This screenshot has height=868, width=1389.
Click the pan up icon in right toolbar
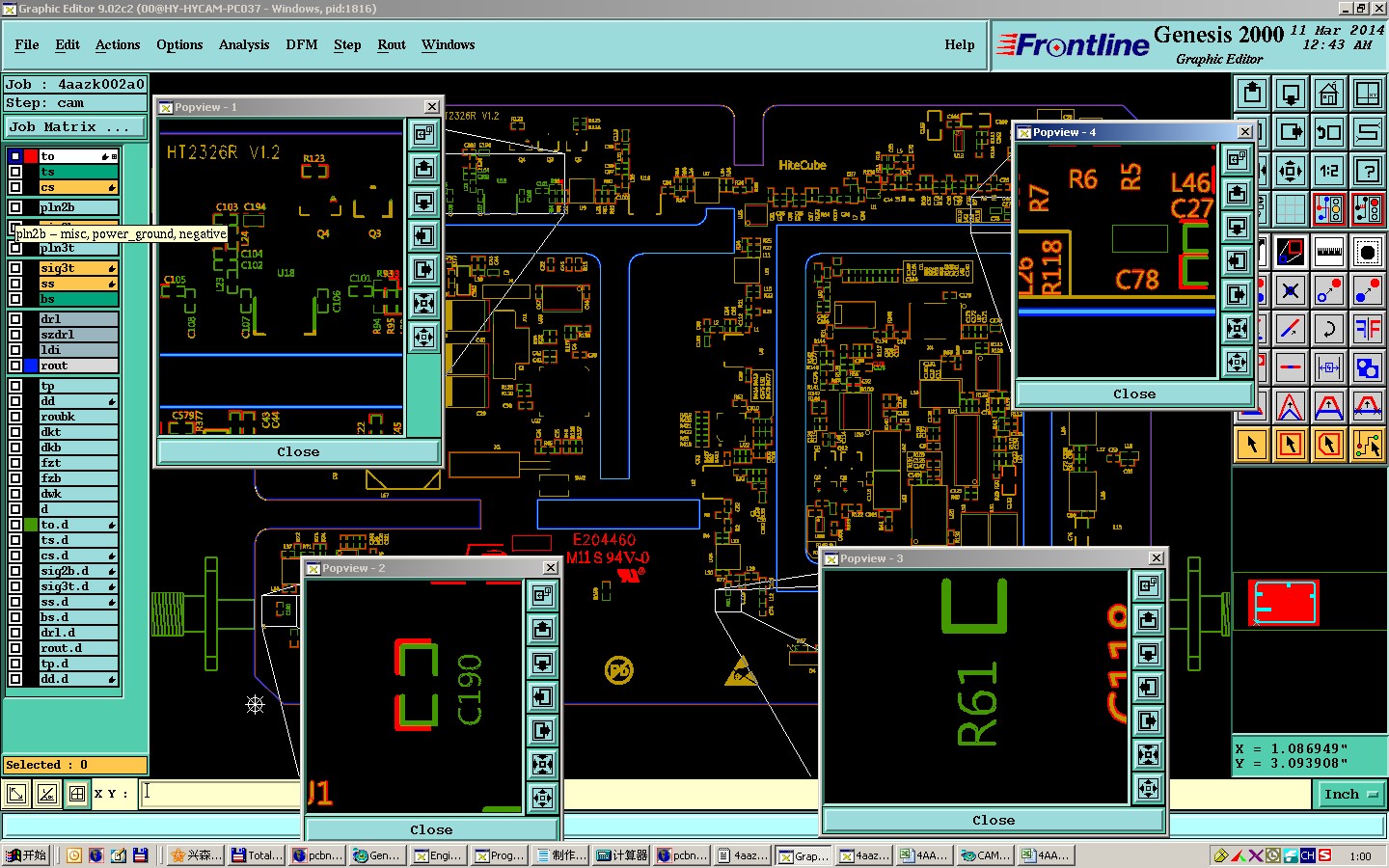[x=1252, y=94]
